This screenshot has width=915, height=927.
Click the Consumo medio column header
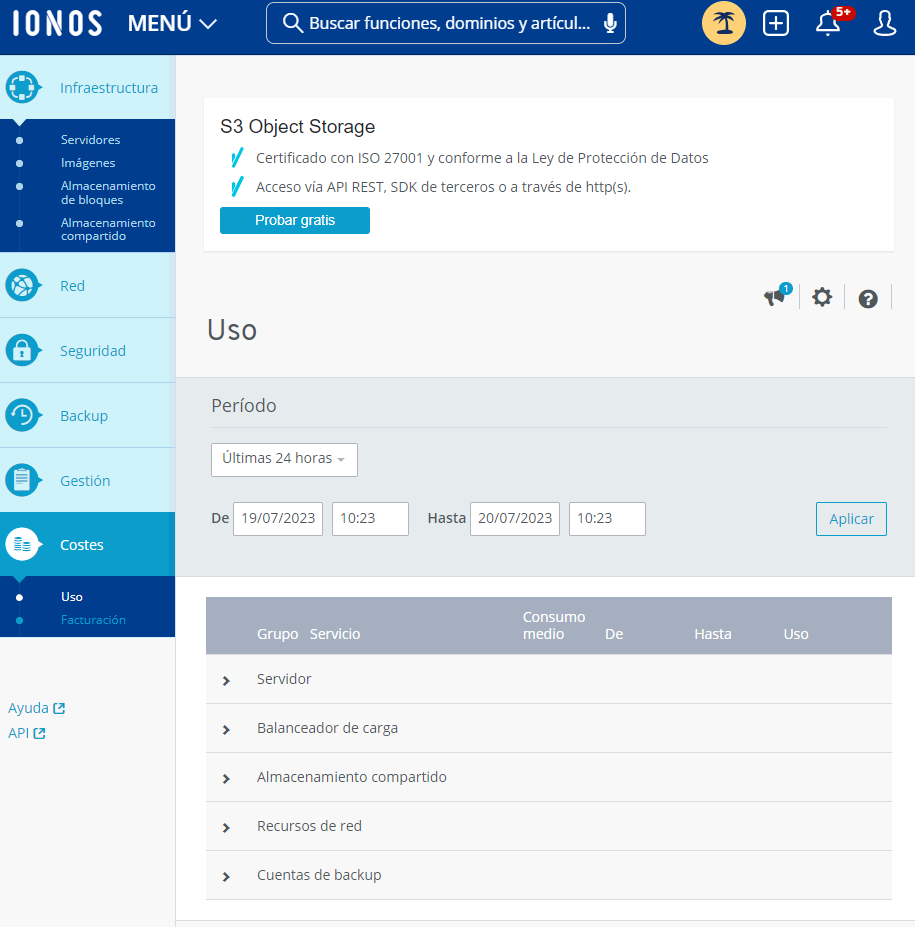point(554,625)
